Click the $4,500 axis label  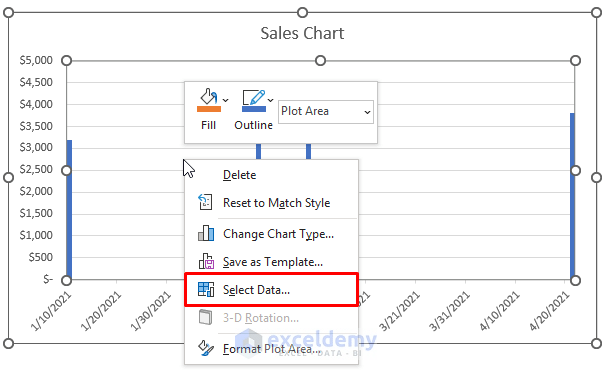[36, 82]
